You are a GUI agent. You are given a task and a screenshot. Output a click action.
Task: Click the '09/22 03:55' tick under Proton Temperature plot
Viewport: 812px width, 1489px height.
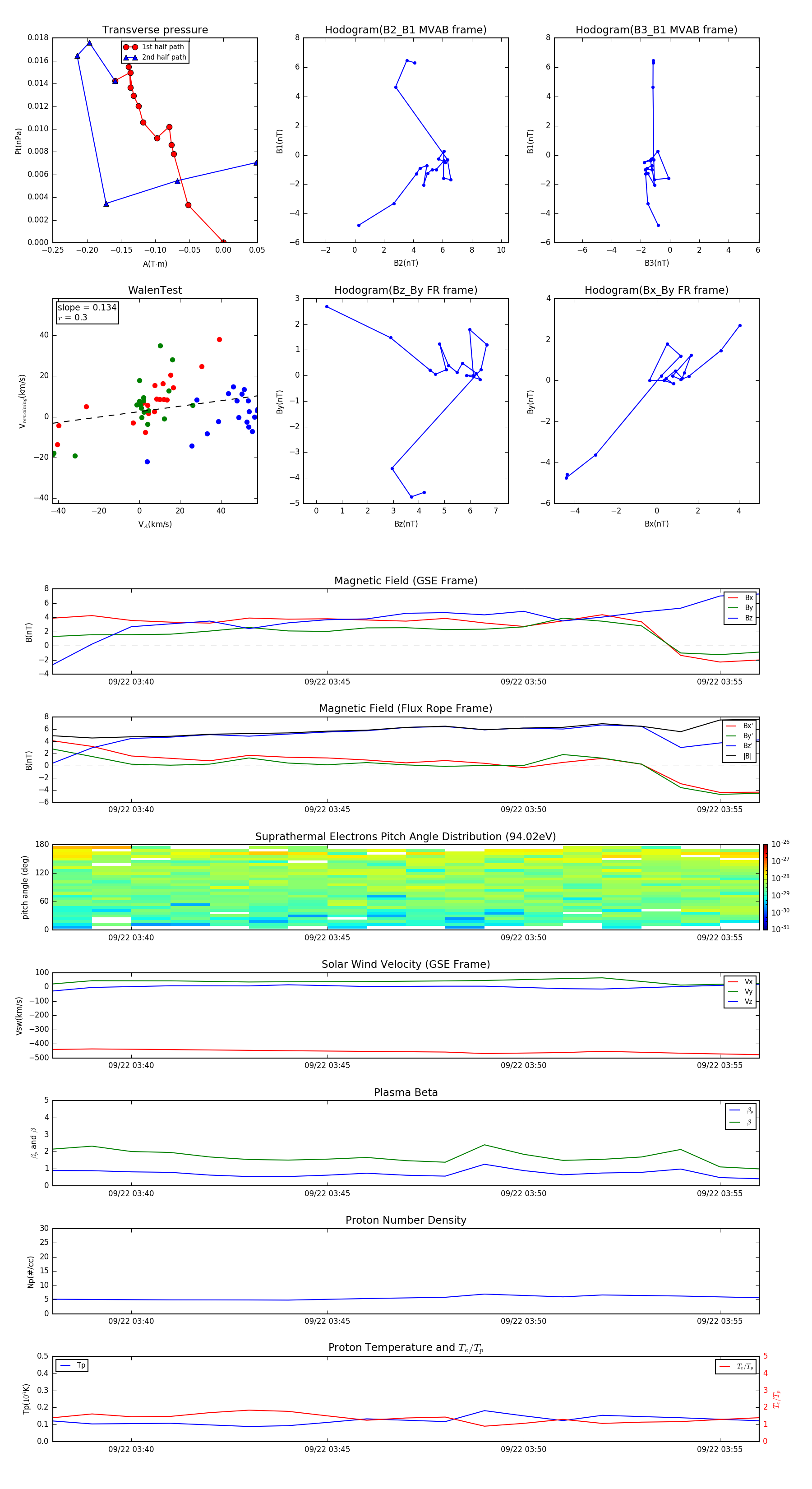pos(720,1449)
